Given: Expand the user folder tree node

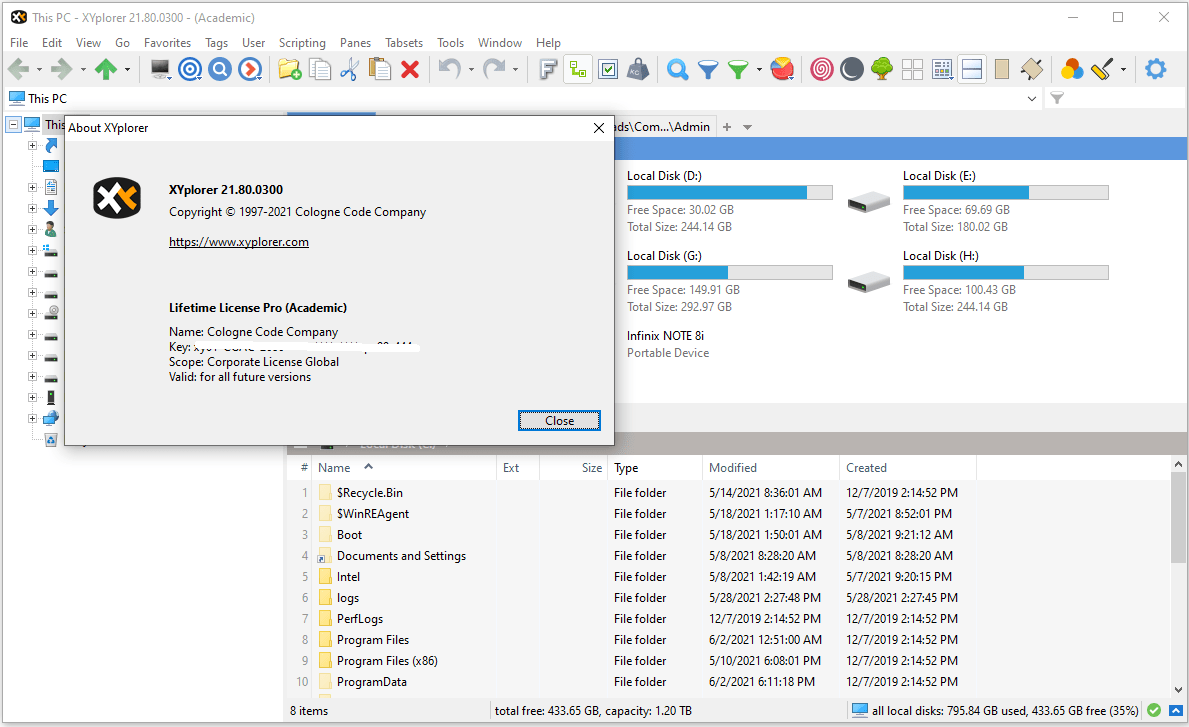Looking at the screenshot, I should (33, 229).
